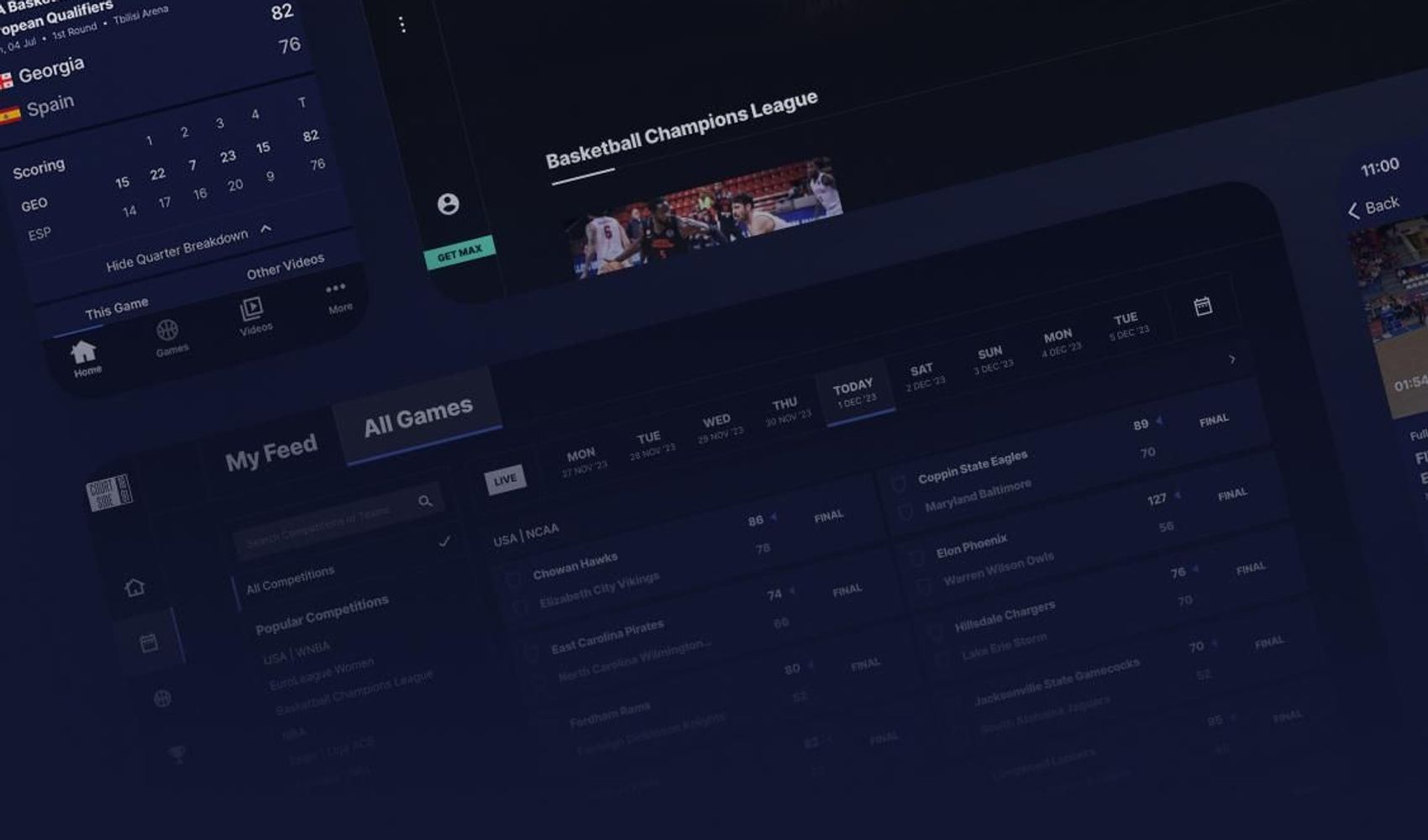Click the Elizabeth City Vikings team name
Image resolution: width=1428 pixels, height=840 pixels.
(599, 591)
